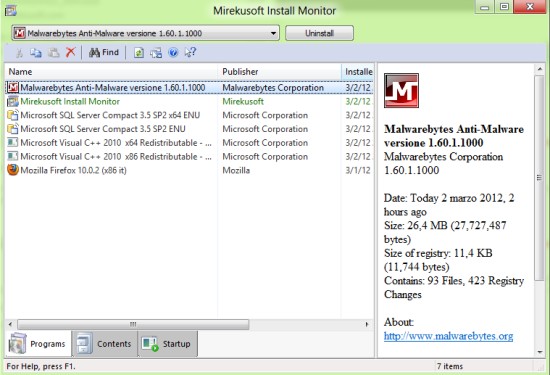Image resolution: width=550 pixels, height=375 pixels.
Task: Click the app icon in title bar
Action: click(11, 11)
